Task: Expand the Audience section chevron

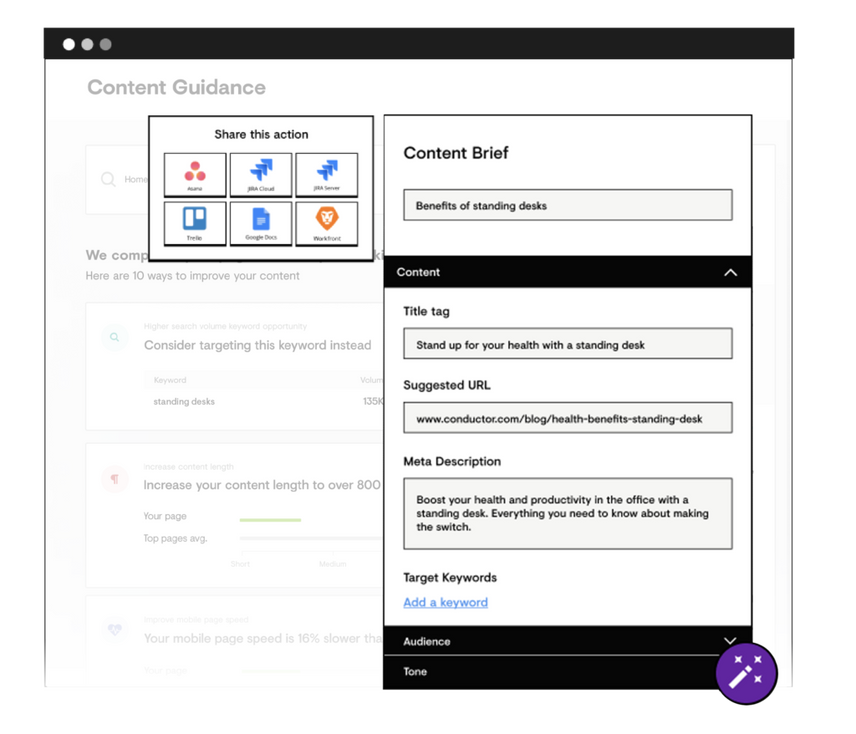Action: coord(730,640)
